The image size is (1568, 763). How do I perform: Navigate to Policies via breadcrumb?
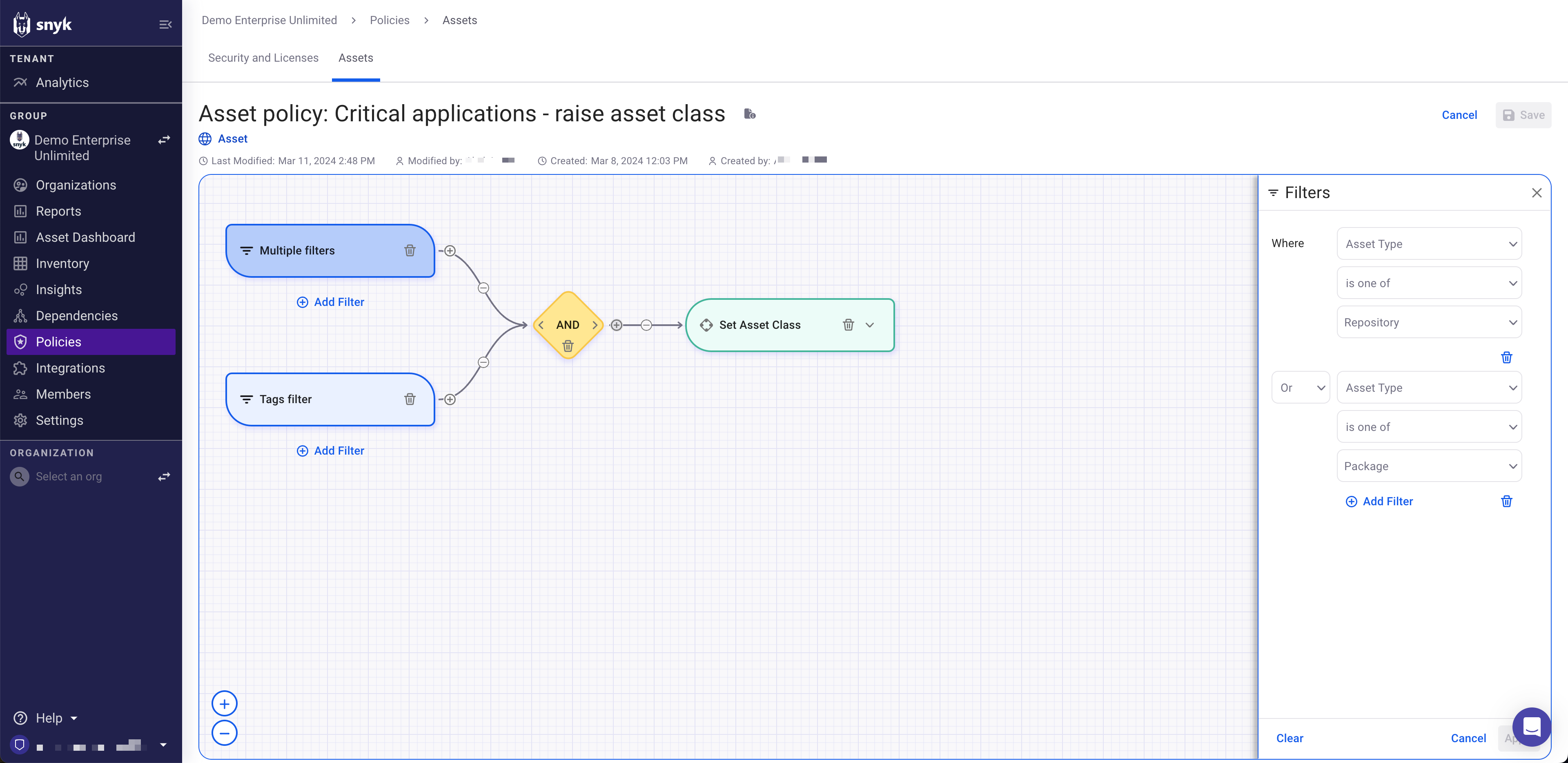(x=389, y=20)
